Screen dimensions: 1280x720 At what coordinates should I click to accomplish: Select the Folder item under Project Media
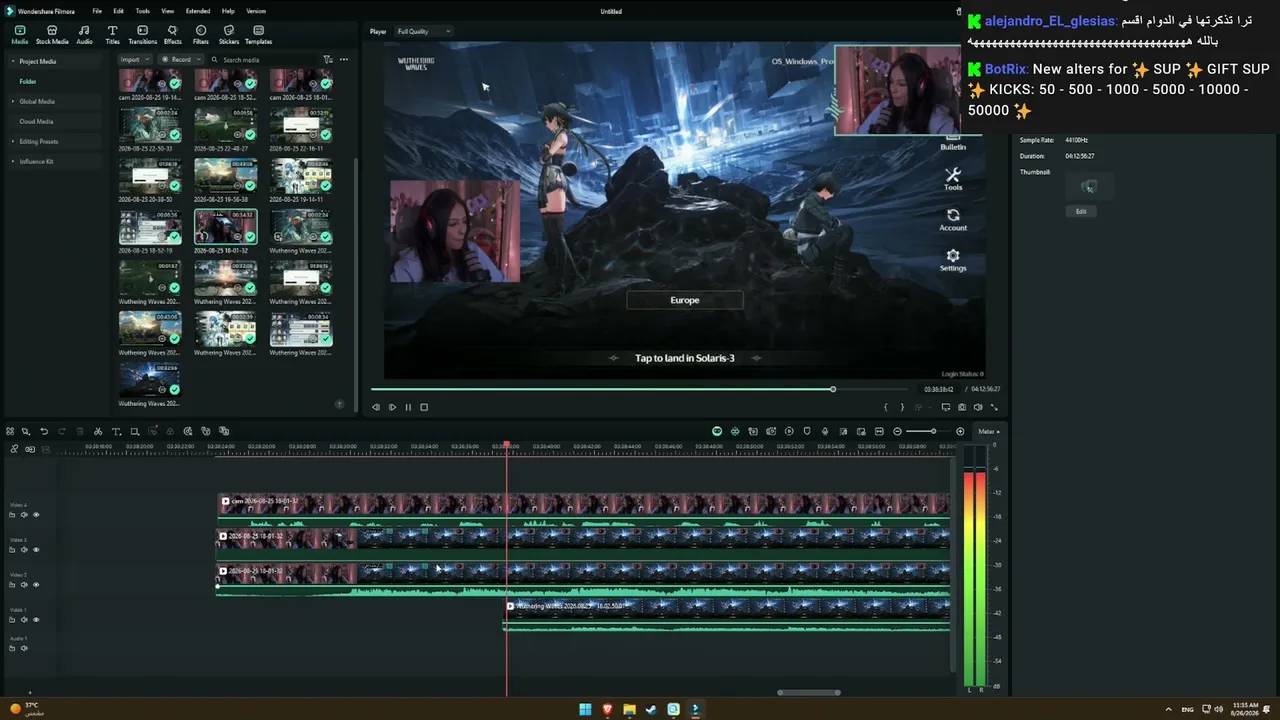(x=28, y=82)
